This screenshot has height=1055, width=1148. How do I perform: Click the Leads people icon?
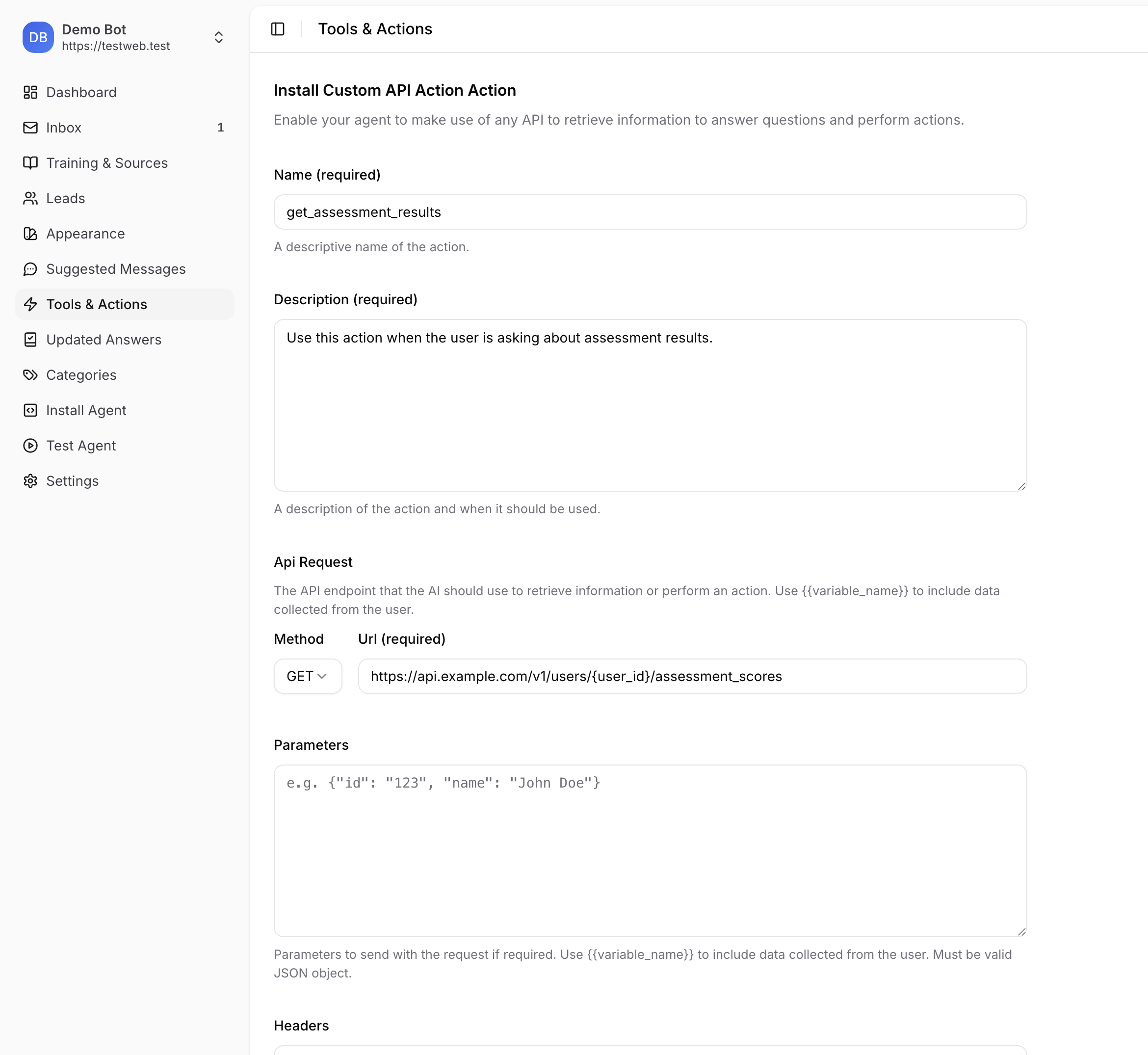[30, 198]
